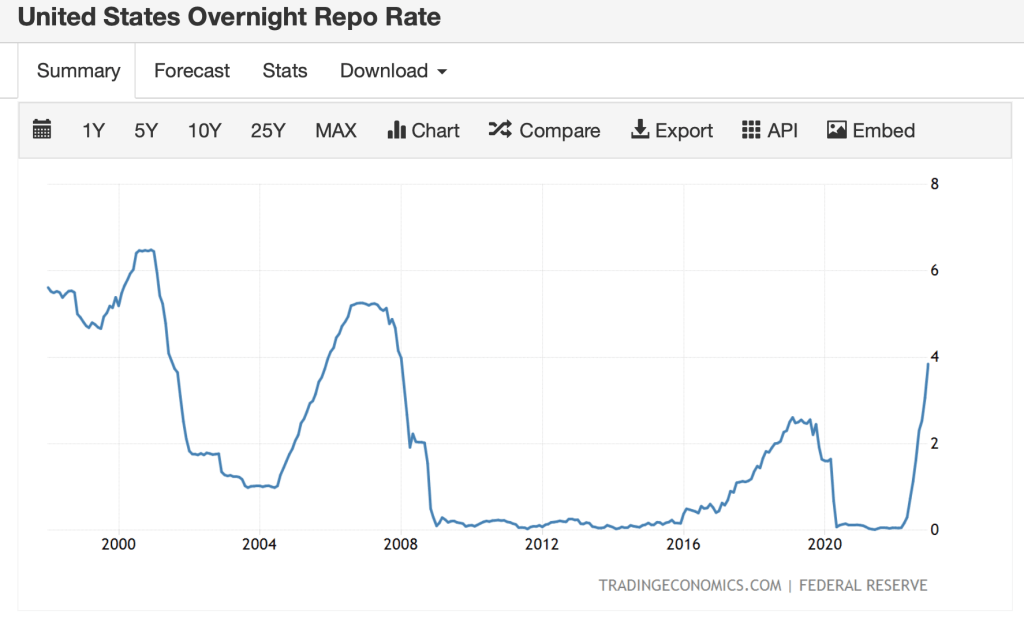1024x629 pixels.
Task: Switch chart to 5Y range
Action: tap(146, 130)
